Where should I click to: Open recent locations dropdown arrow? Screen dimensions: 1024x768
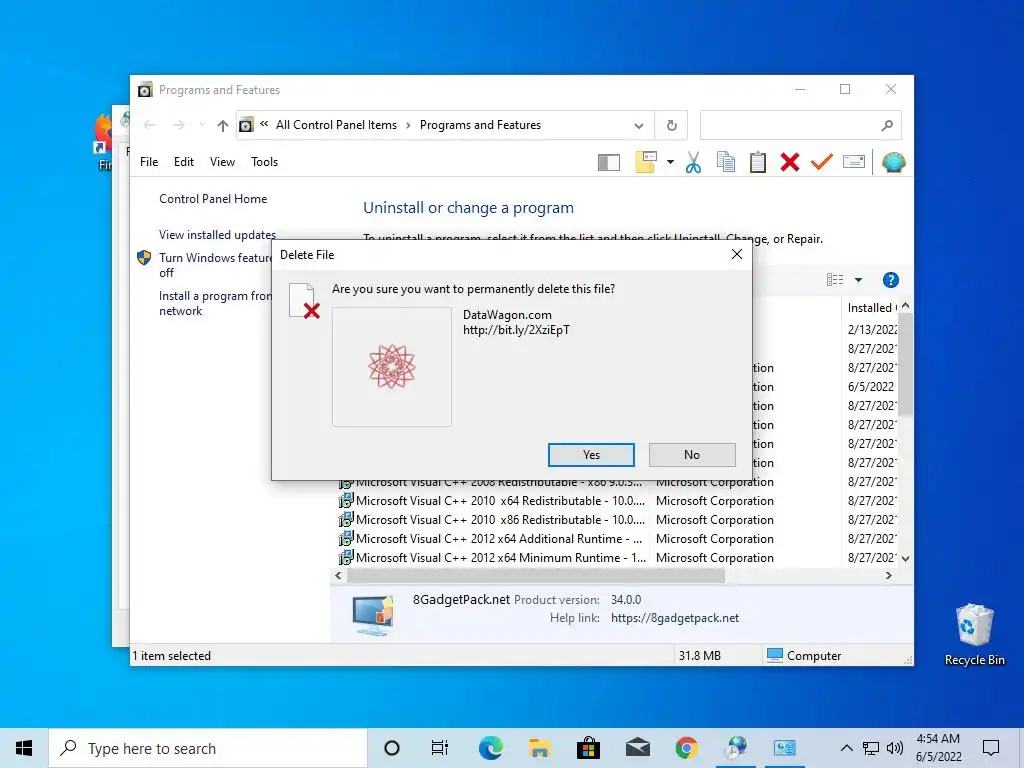click(x=202, y=125)
